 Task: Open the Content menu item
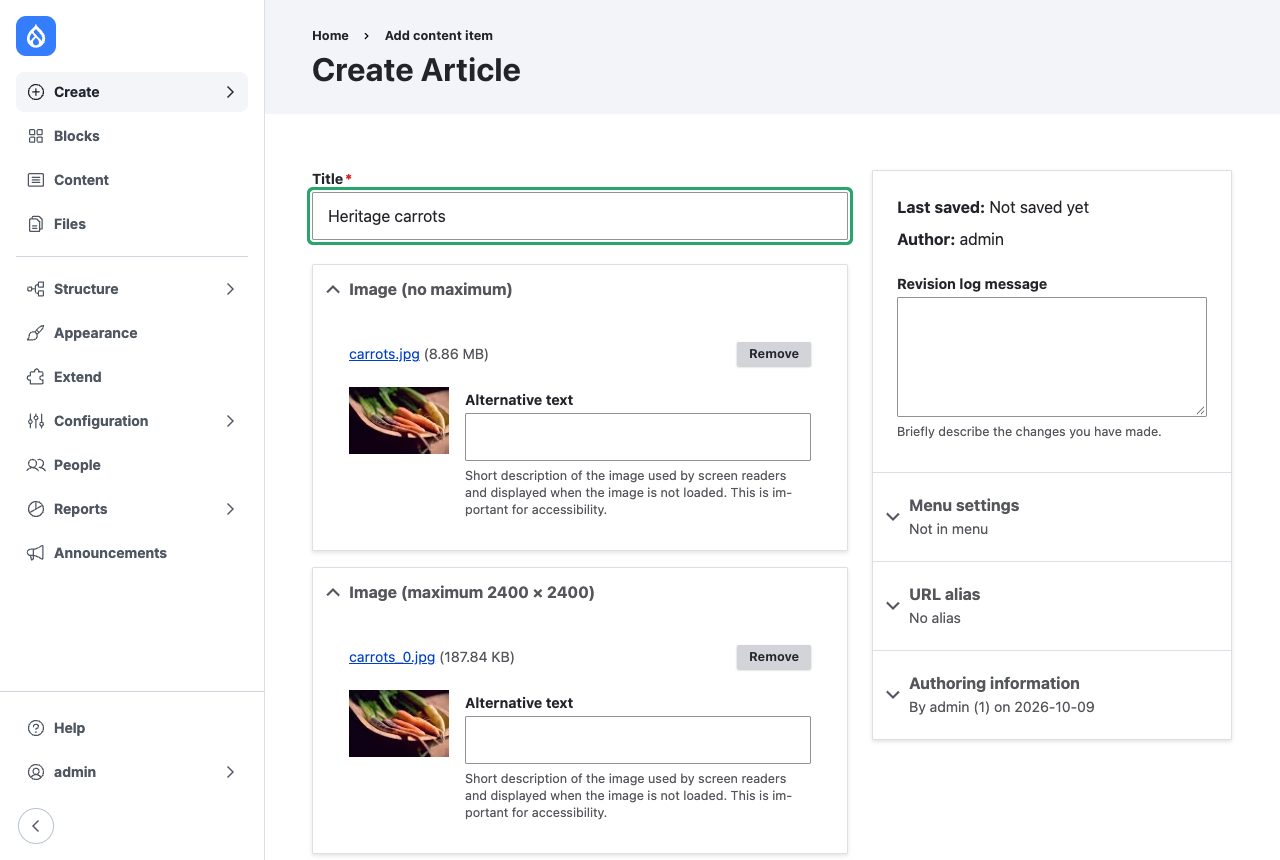pyautogui.click(x=132, y=180)
